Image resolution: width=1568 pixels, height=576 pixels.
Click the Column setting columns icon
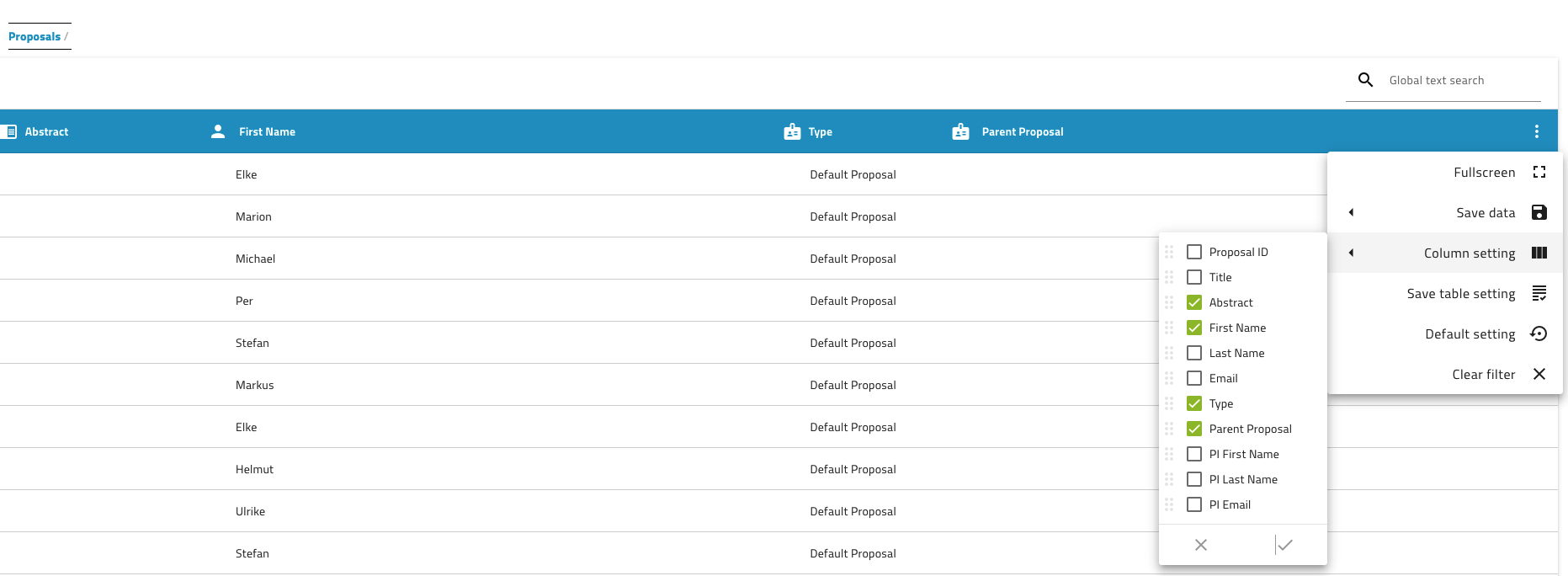tap(1539, 253)
